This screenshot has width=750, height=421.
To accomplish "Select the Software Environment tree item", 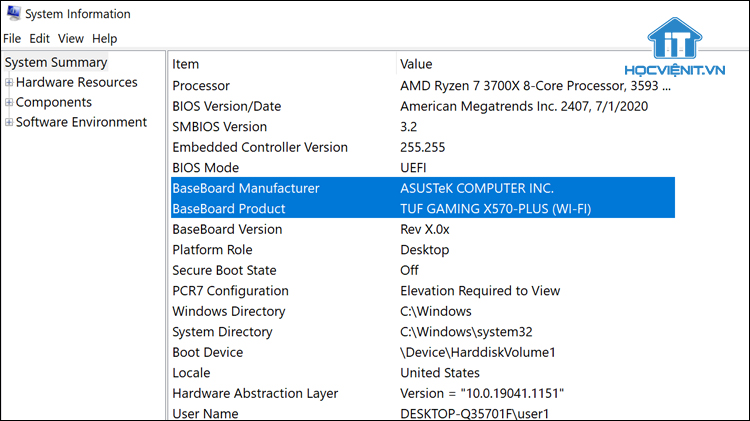I will point(81,122).
